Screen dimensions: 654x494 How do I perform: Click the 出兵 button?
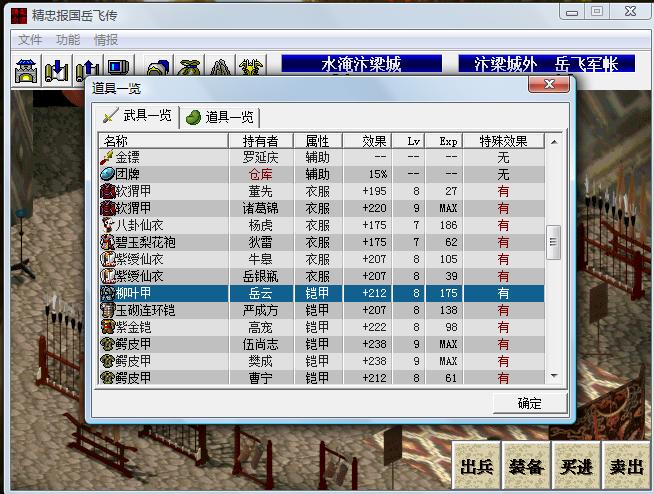(x=476, y=467)
